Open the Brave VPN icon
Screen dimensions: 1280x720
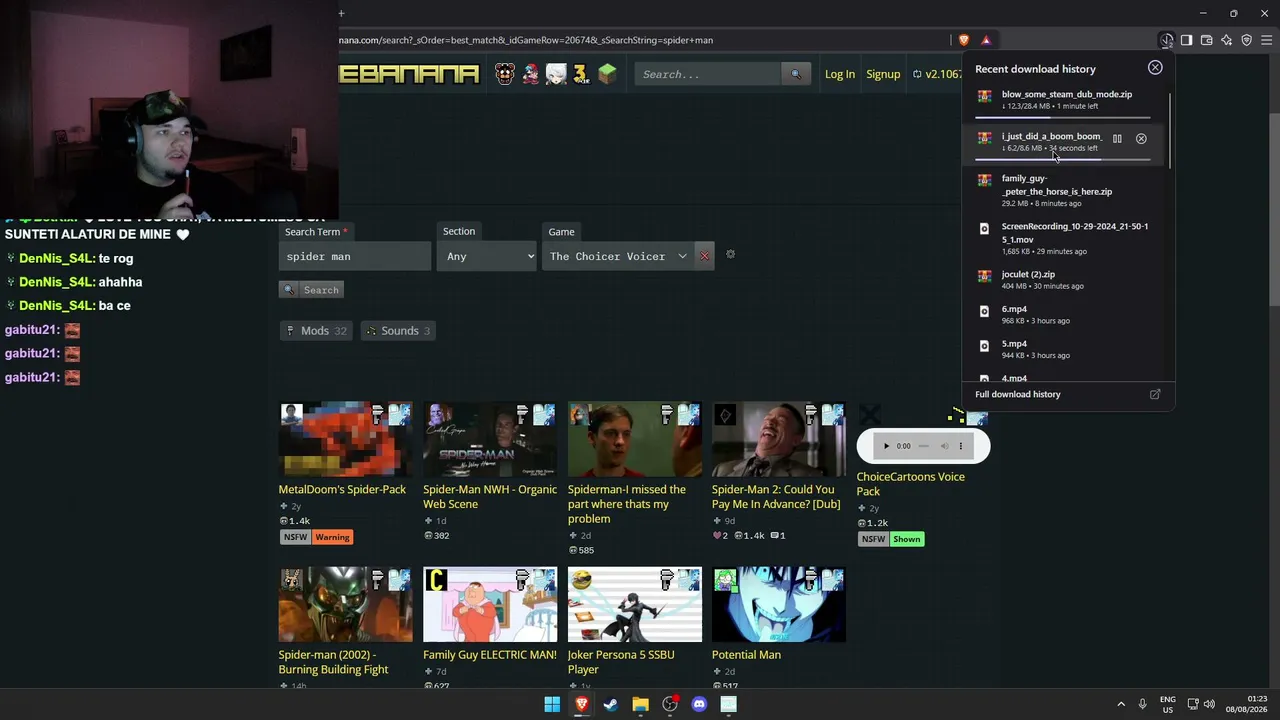click(1247, 40)
